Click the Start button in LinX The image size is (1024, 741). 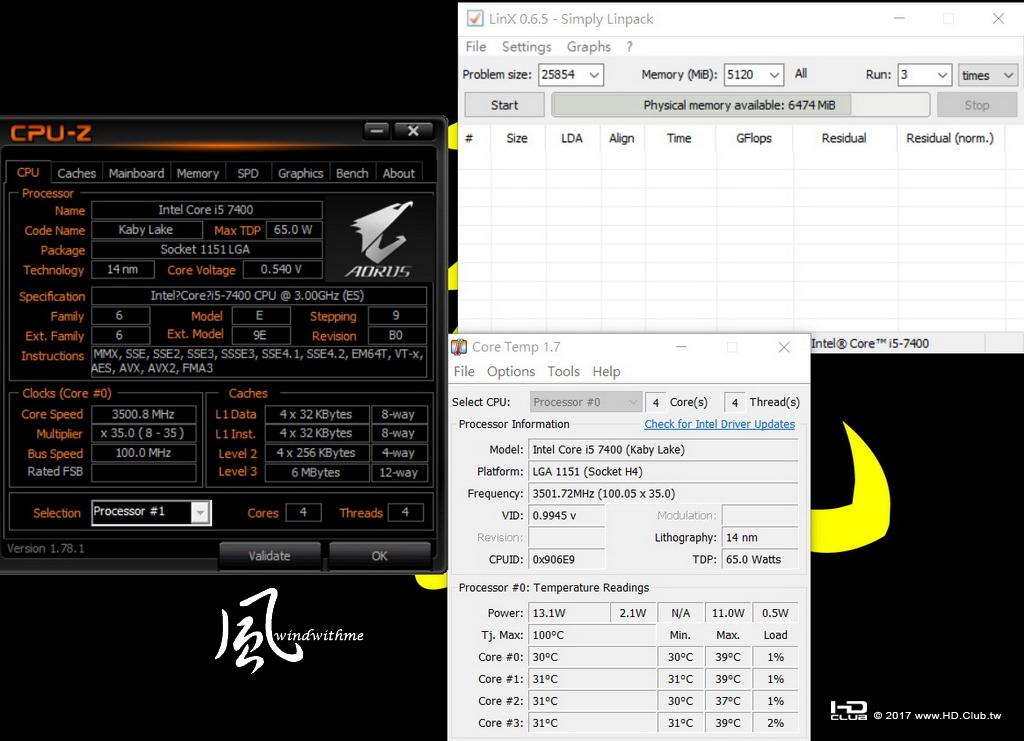pos(504,105)
